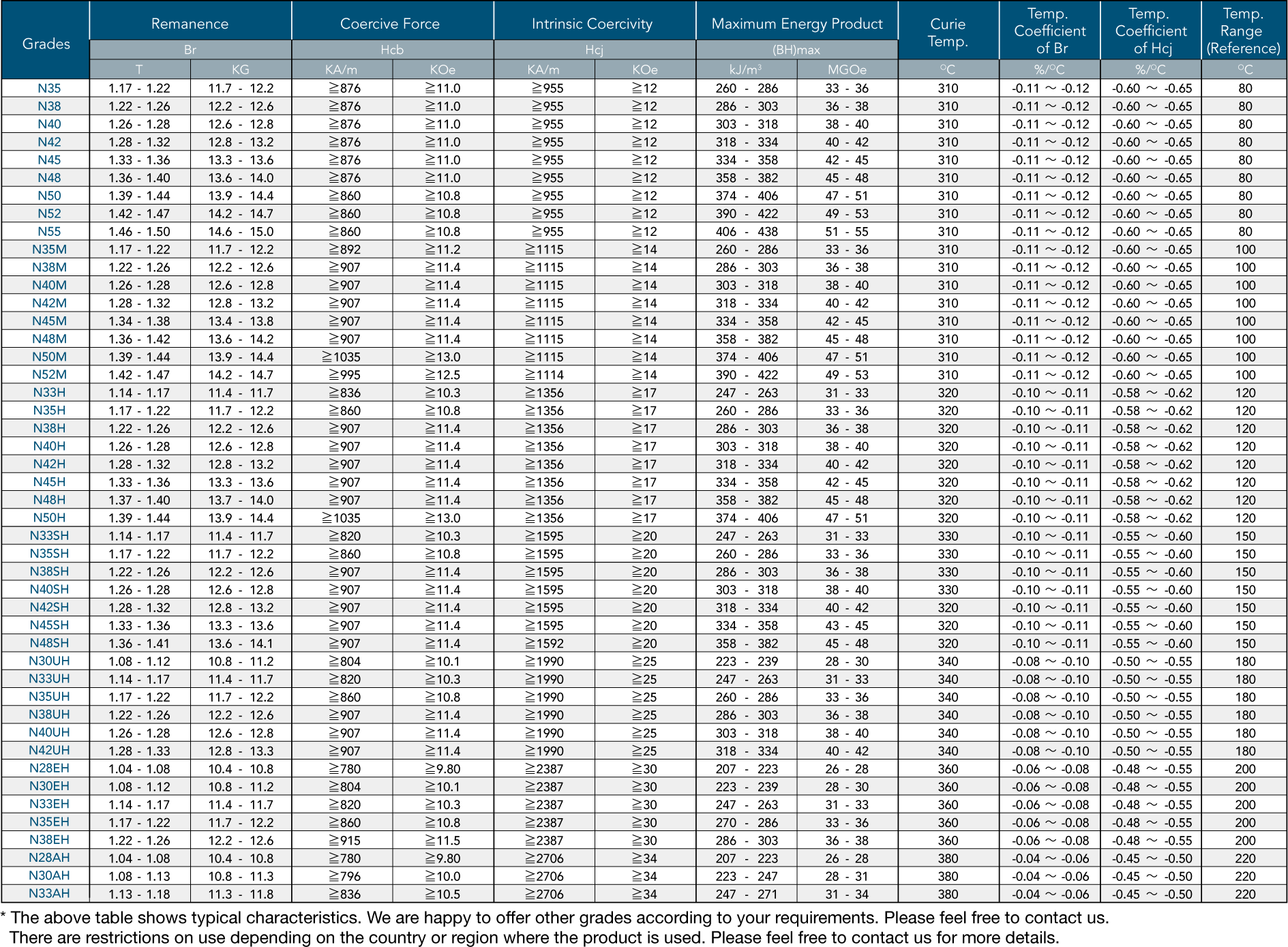1288x947 pixels.
Task: Click grade N45SH label
Action: click(x=49, y=625)
